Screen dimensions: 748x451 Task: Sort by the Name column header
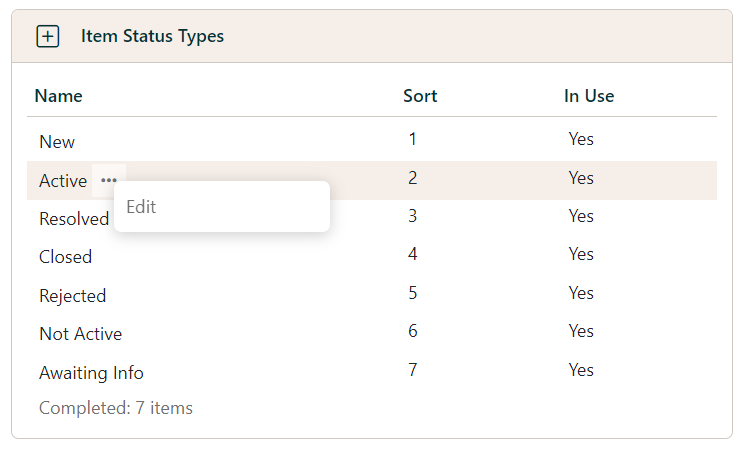pos(58,96)
